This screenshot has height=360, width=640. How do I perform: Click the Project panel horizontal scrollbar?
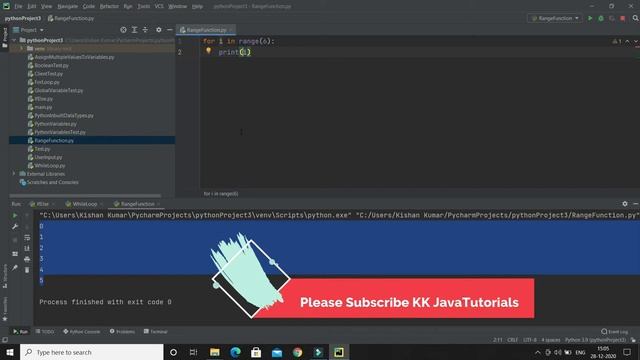point(85,196)
